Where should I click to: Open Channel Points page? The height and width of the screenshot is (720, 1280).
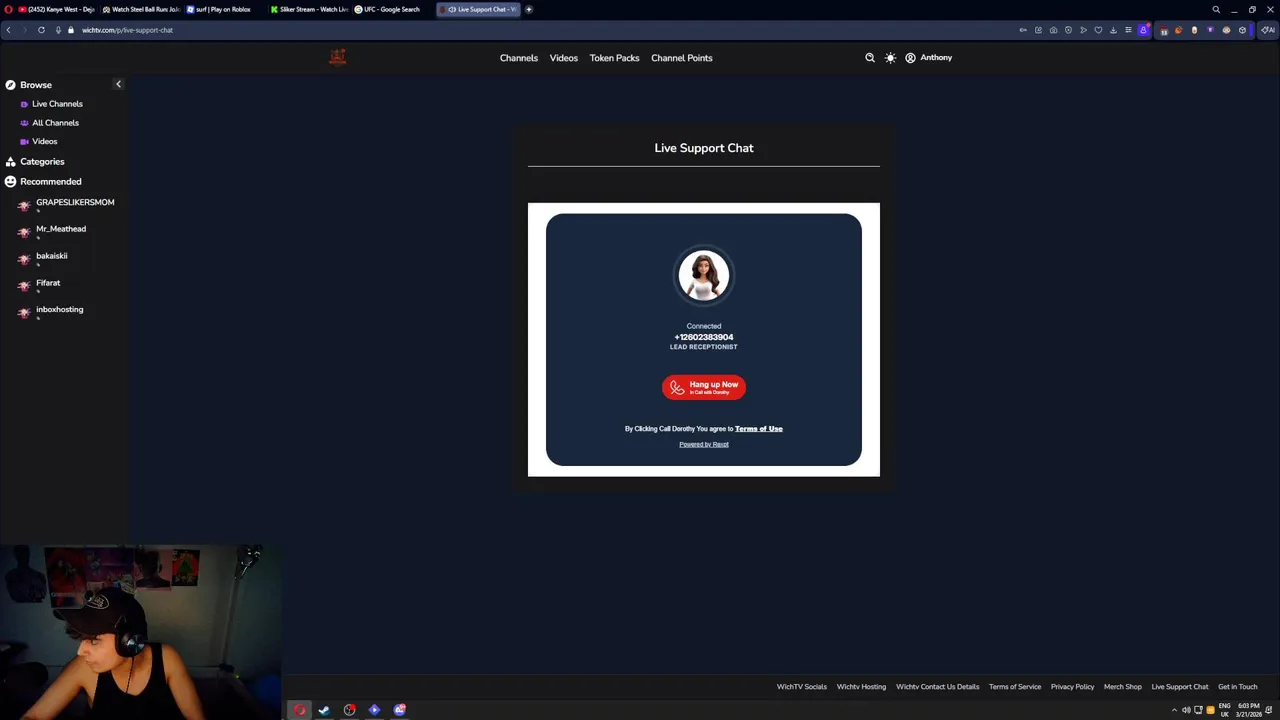point(682,58)
